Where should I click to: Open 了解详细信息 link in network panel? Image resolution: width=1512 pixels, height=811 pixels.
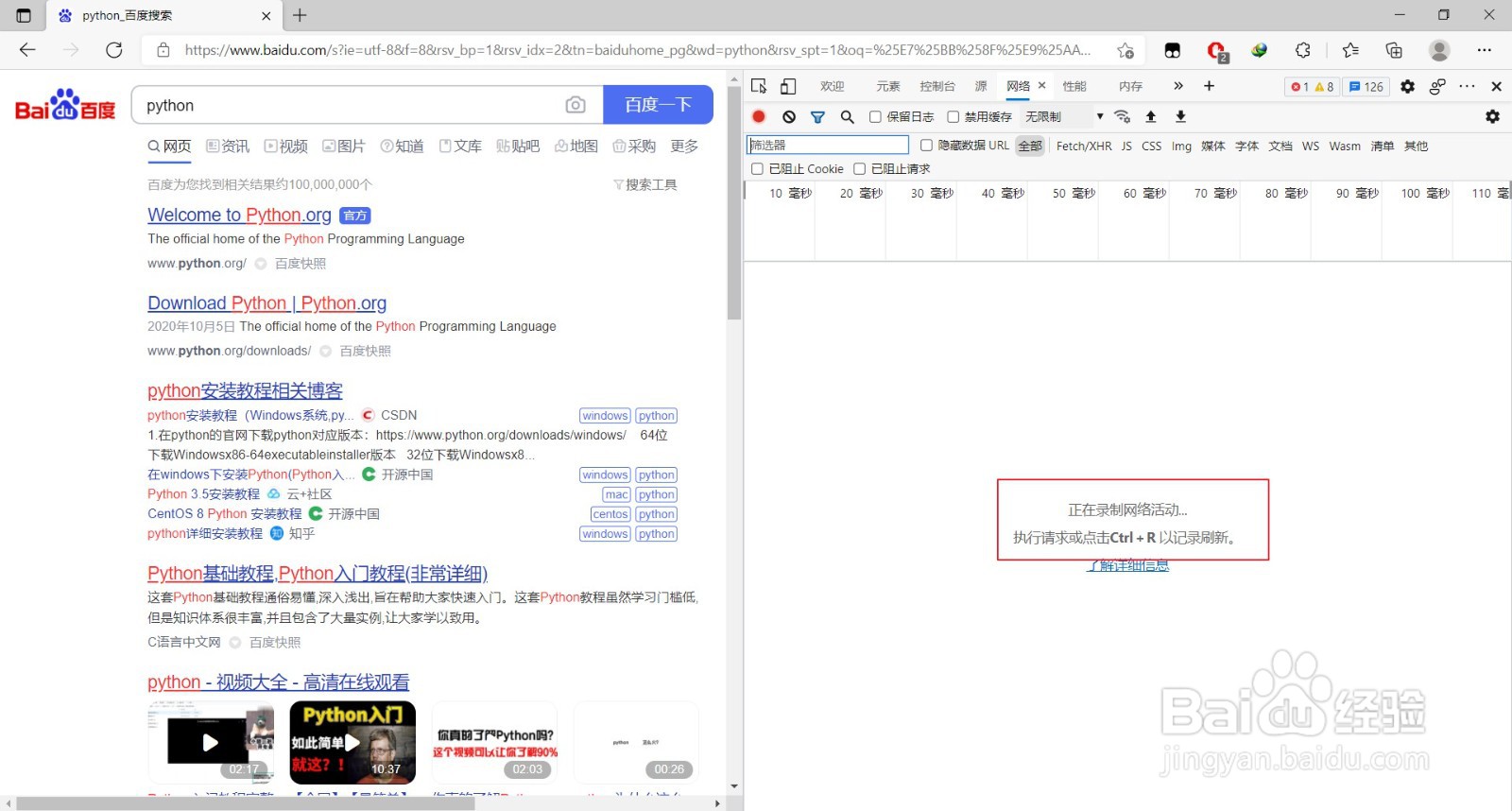(1127, 566)
